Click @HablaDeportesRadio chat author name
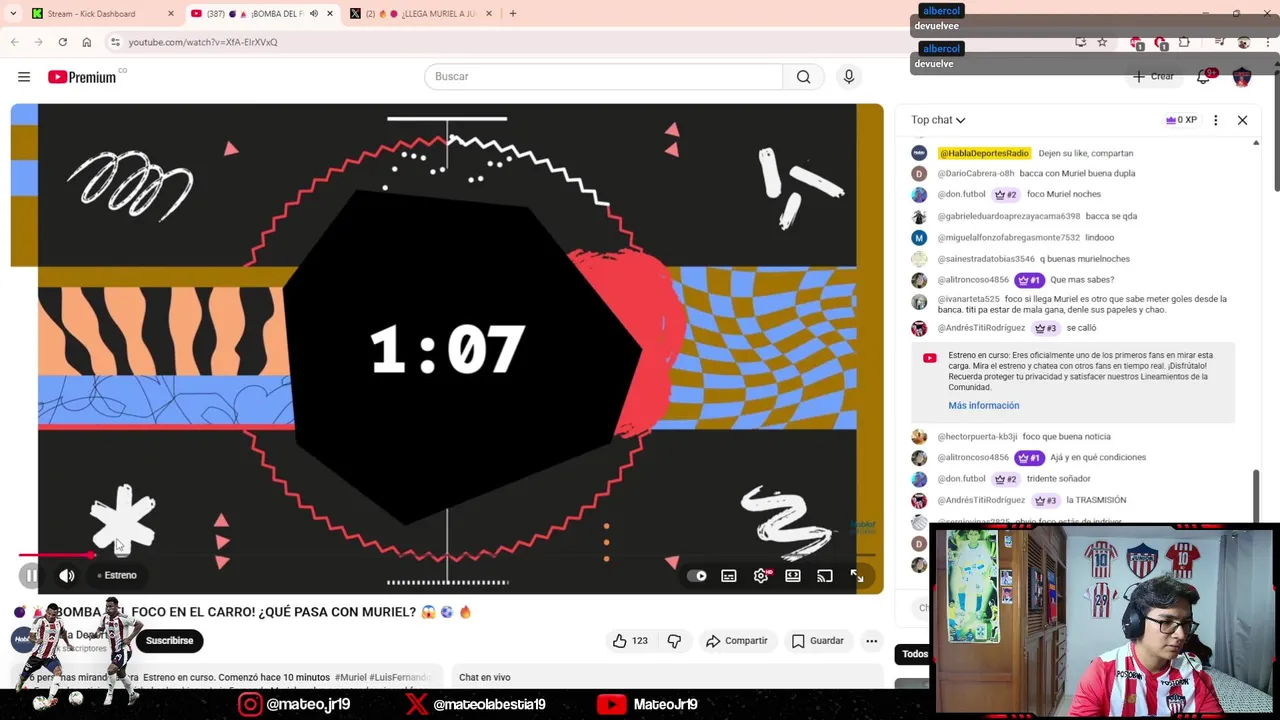 click(984, 153)
